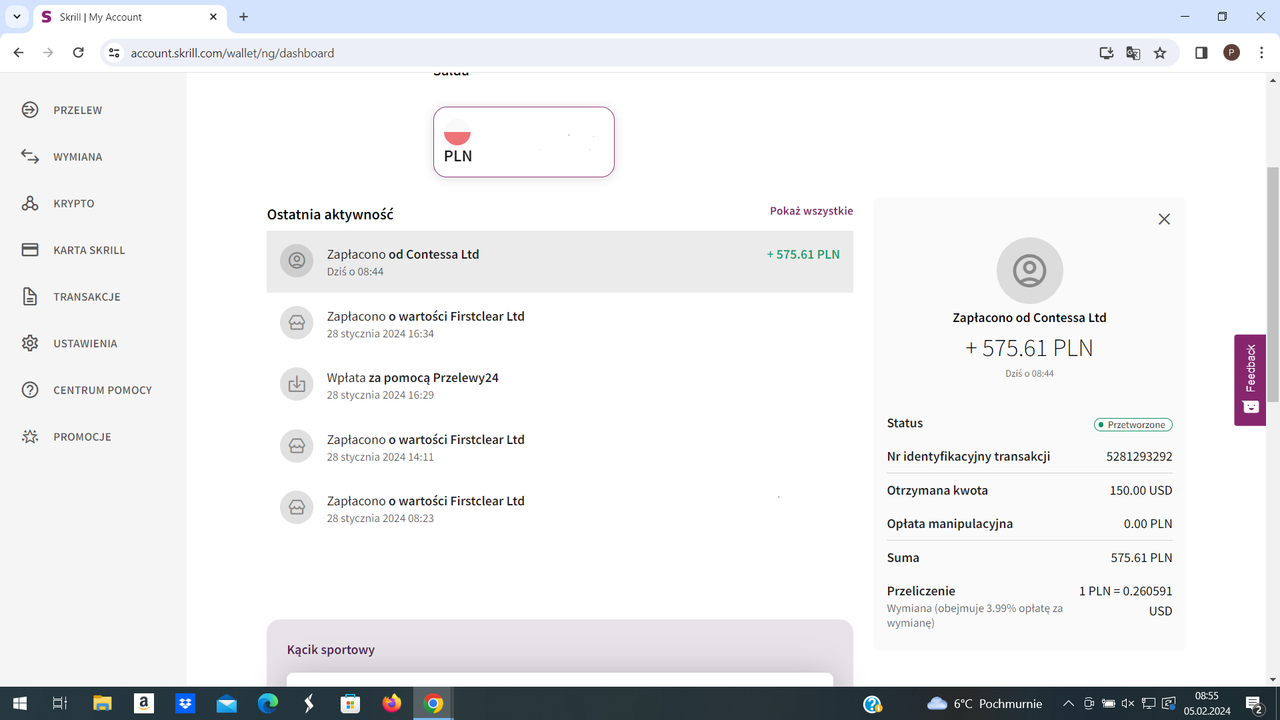Open the Karta Skrill menu item
The height and width of the screenshot is (720, 1280).
[x=89, y=250]
